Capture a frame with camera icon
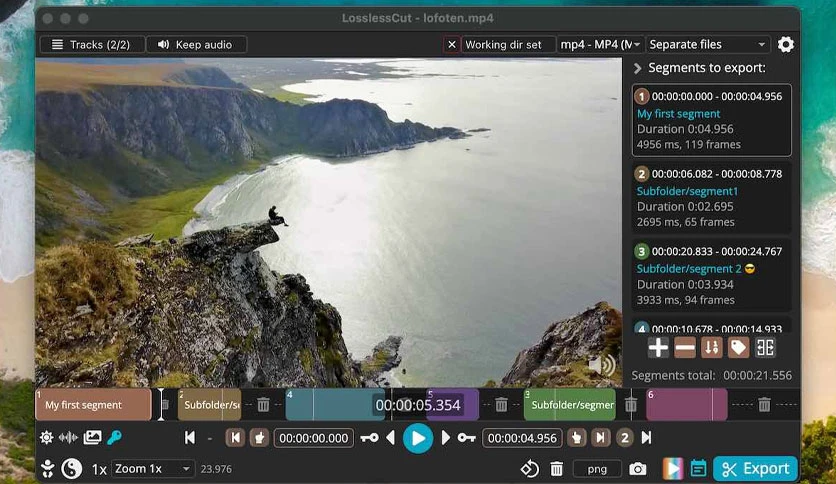This screenshot has height=484, width=836. point(637,469)
